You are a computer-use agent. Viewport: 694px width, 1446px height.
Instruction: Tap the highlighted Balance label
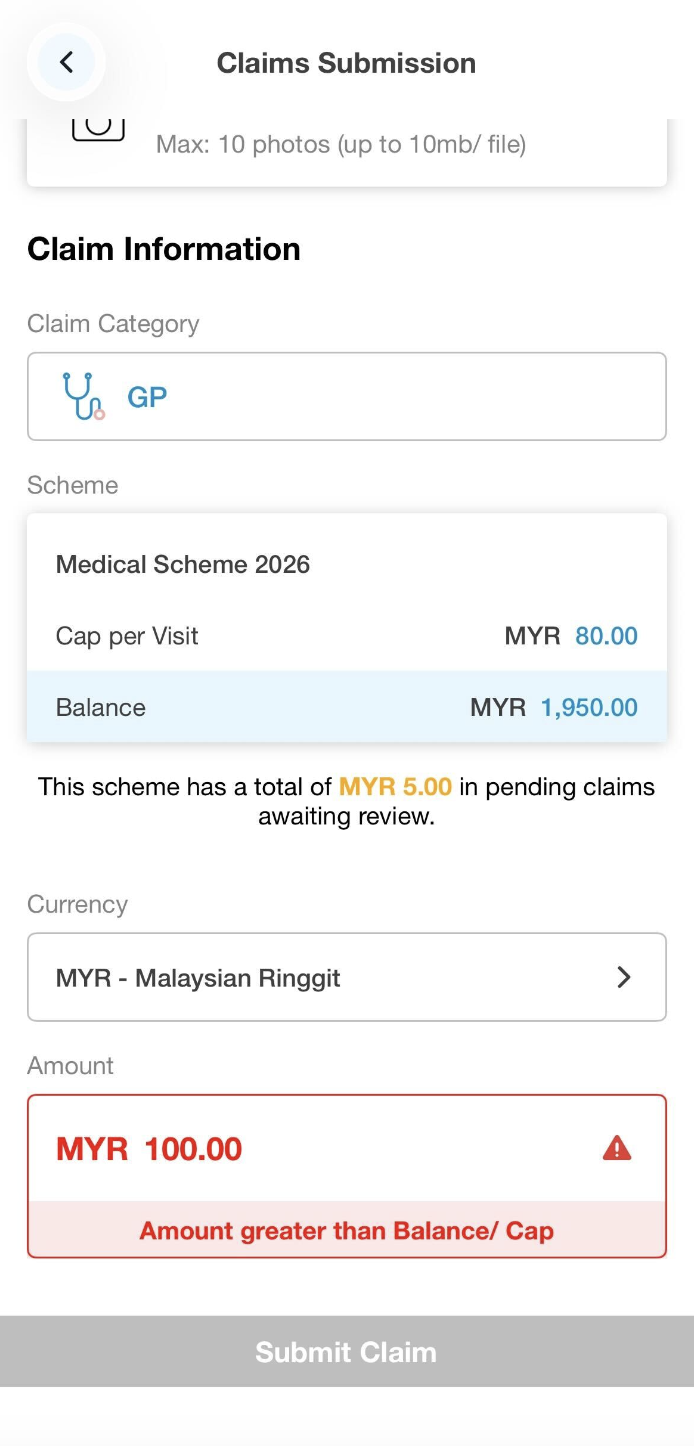[101, 707]
